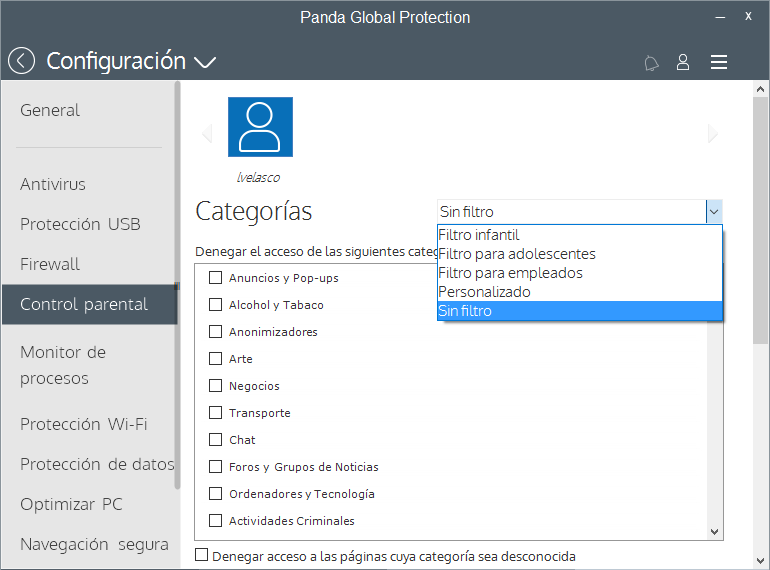This screenshot has height=570, width=770.
Task: Check the Arte category box
Action: pyautogui.click(x=216, y=359)
